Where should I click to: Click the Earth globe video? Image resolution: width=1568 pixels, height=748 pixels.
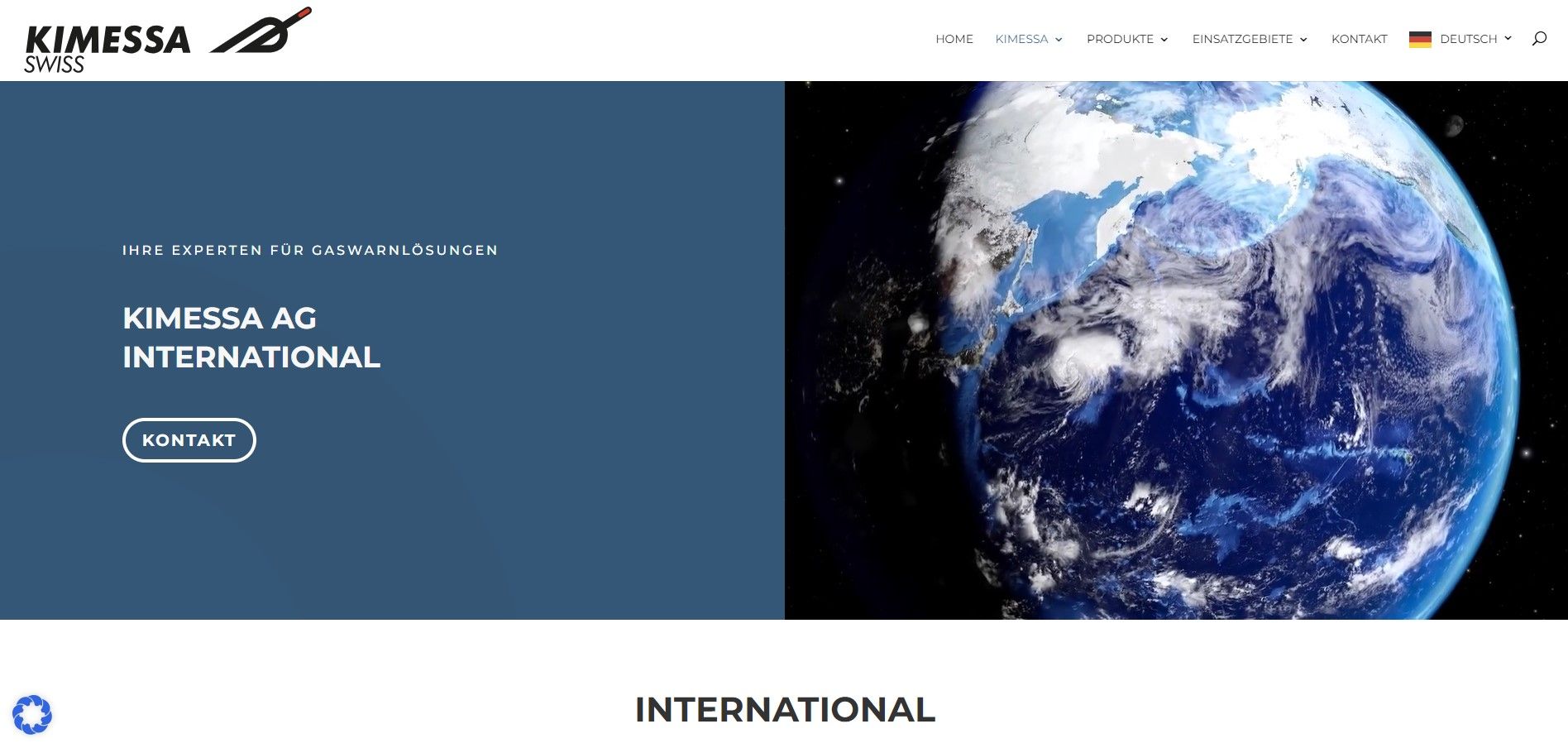(x=1176, y=350)
